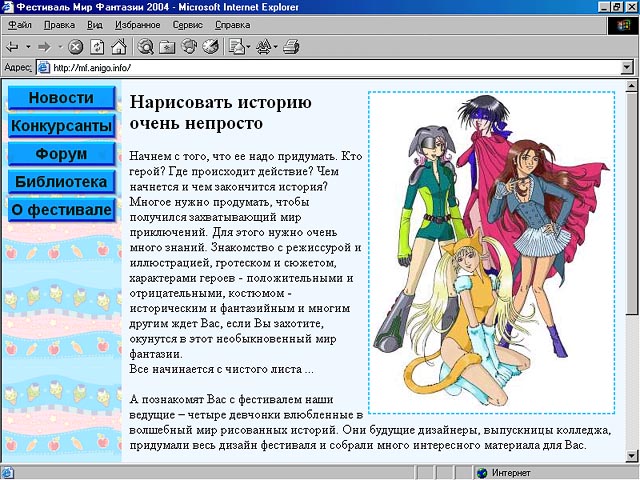Screen dimensions: 640x480
Task: Expand the address bar dropdown list
Action: 627,67
